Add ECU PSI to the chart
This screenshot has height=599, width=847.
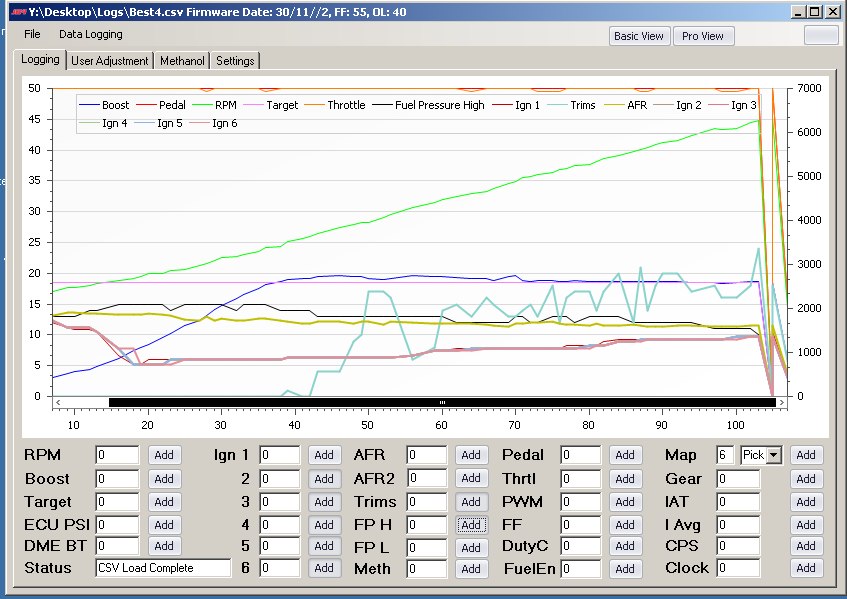point(164,525)
